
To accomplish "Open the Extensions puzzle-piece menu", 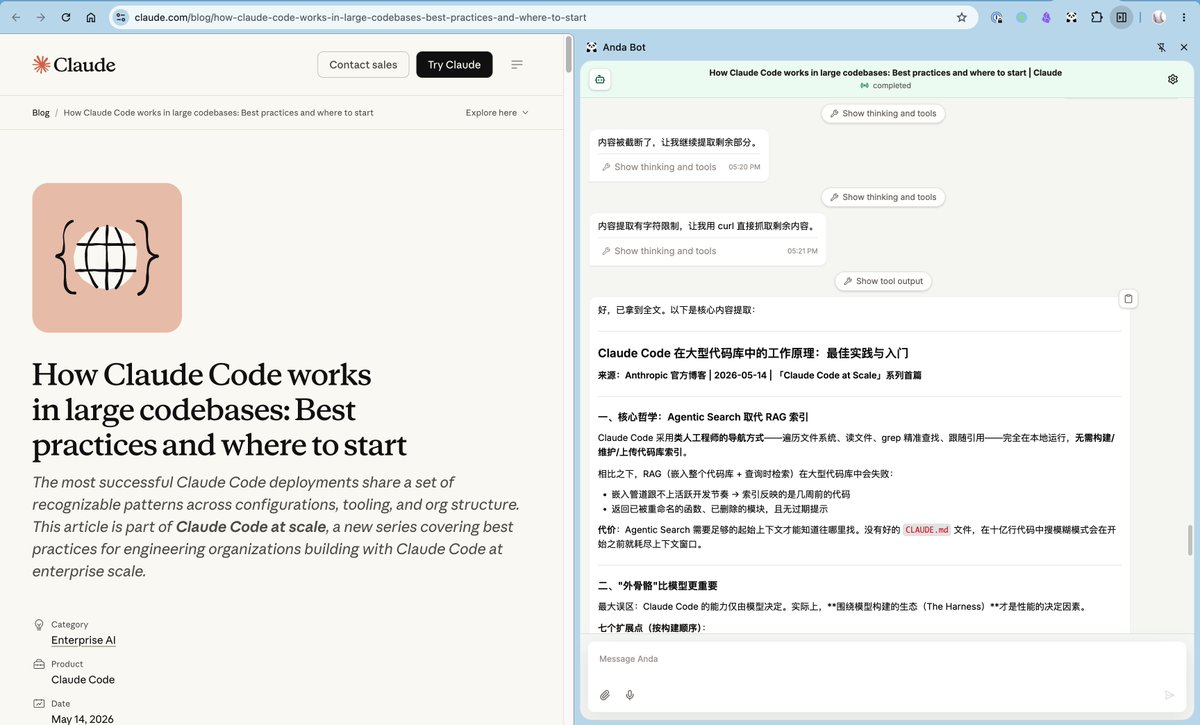I will click(x=1097, y=17).
